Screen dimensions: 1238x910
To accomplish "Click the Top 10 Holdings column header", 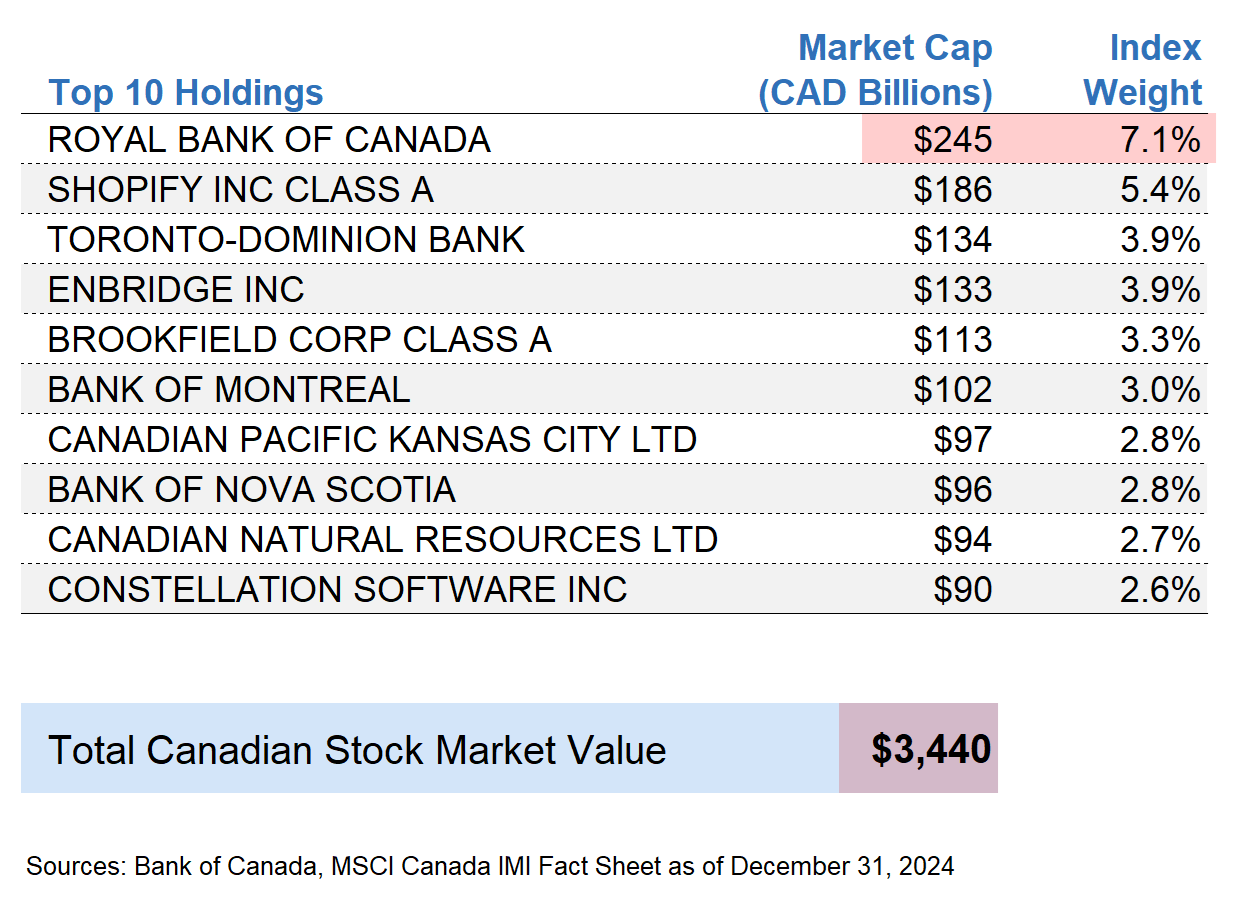I will pyautogui.click(x=186, y=93).
